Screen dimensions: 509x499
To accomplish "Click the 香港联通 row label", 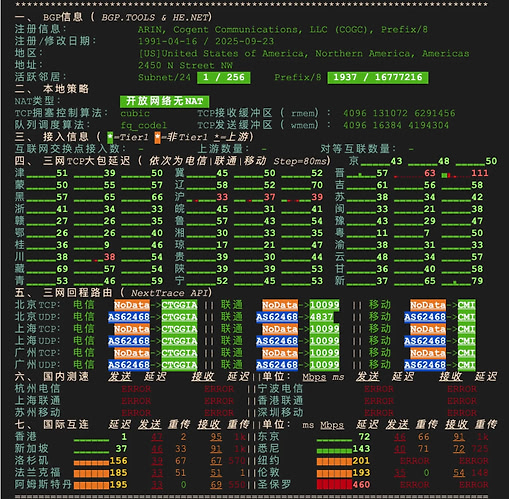I will pyautogui.click(x=280, y=401).
